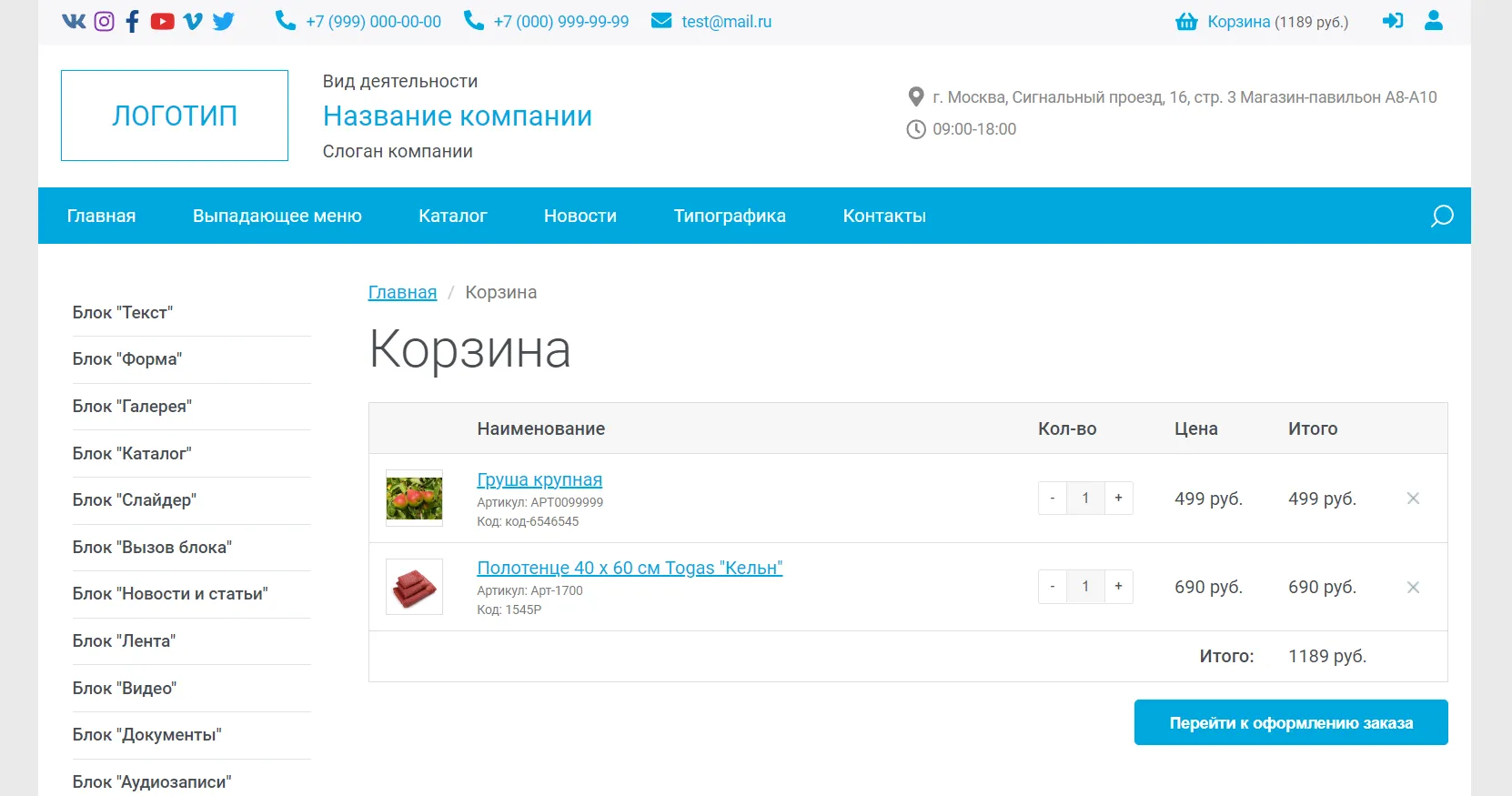Image resolution: width=1512 pixels, height=796 pixels.
Task: Open sidebar item Блок "Новости и статьи"
Action: [170, 594]
